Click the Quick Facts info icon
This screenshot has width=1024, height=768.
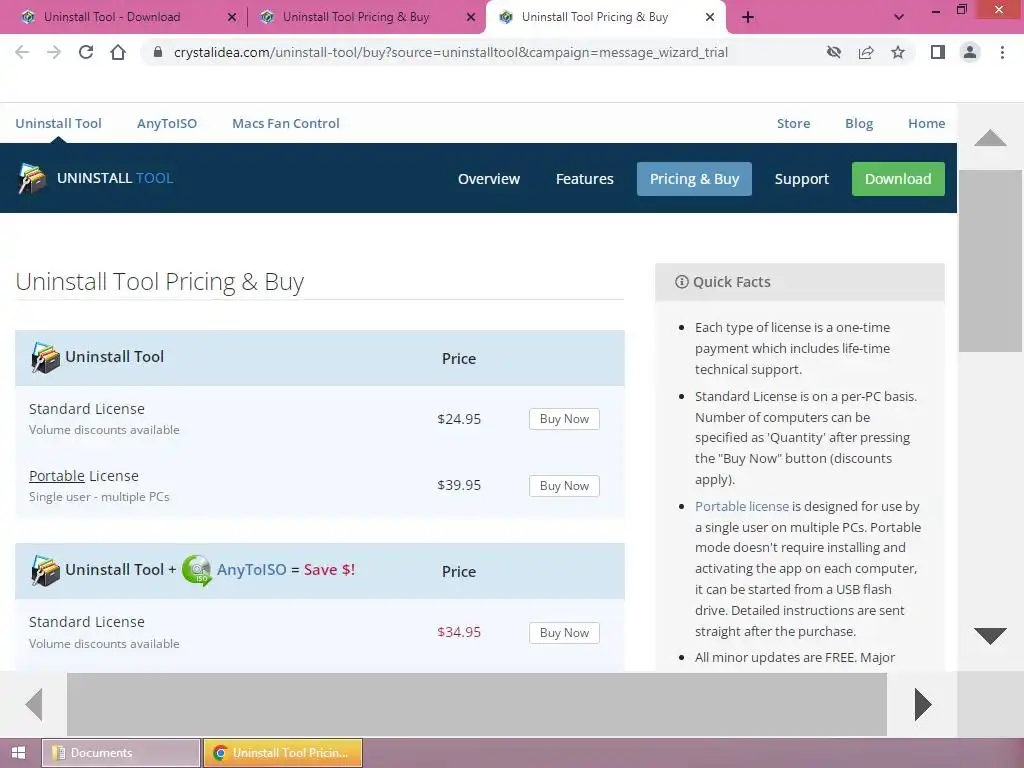pyautogui.click(x=682, y=281)
